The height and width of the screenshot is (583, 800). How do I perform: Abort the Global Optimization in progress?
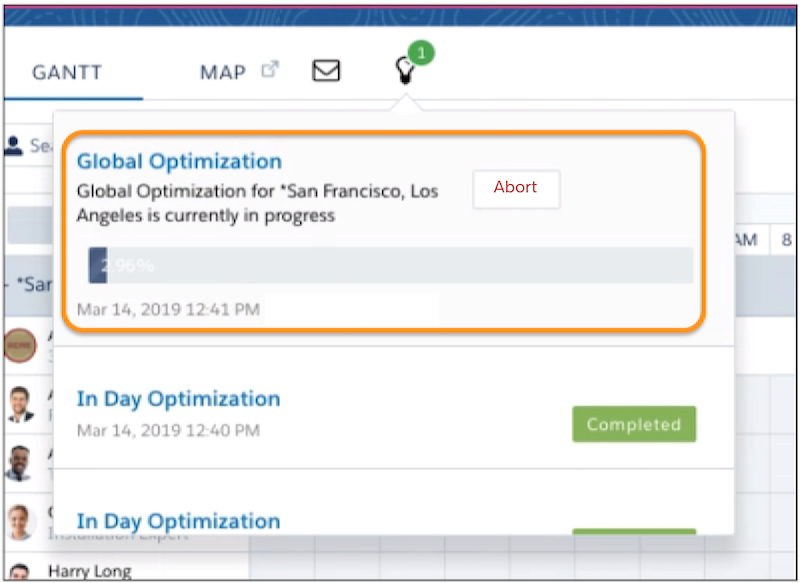[x=516, y=188]
